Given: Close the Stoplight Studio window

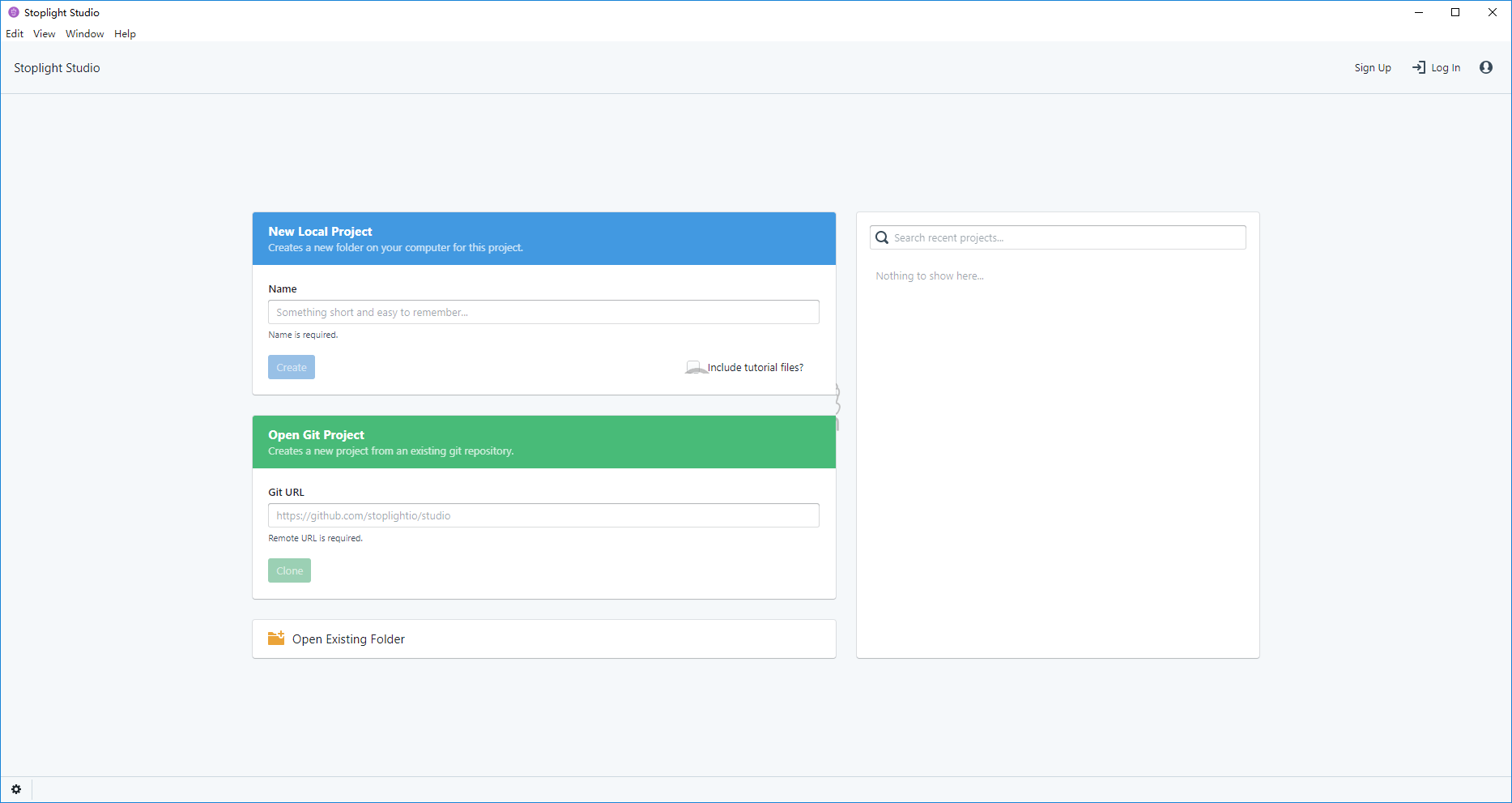Looking at the screenshot, I should click(x=1493, y=12).
